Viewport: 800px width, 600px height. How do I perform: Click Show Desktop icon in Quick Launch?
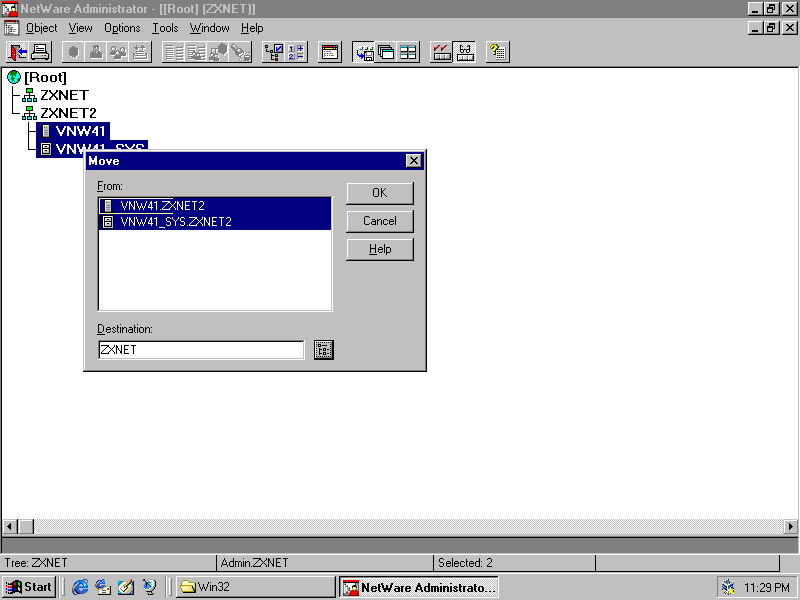[x=126, y=587]
